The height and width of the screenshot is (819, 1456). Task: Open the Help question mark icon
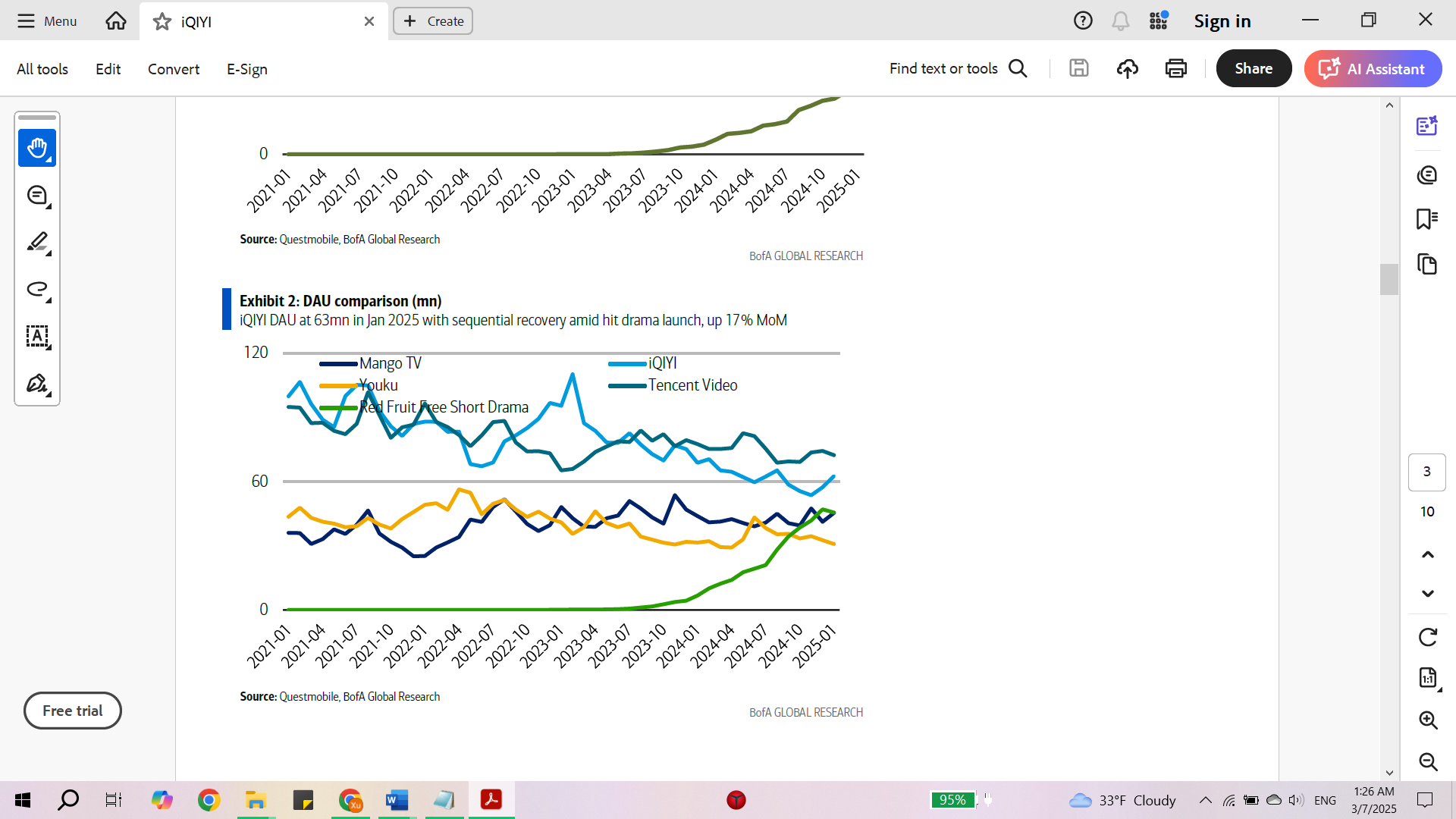click(1083, 20)
